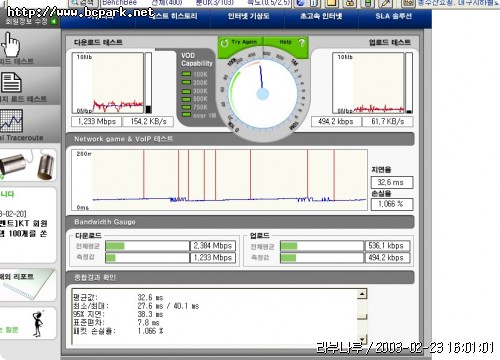The height and width of the screenshot is (360, 500).
Task: Click the 최소/최대 27.6 ms / 40.1 ms row
Action: pyautogui.click(x=136, y=306)
